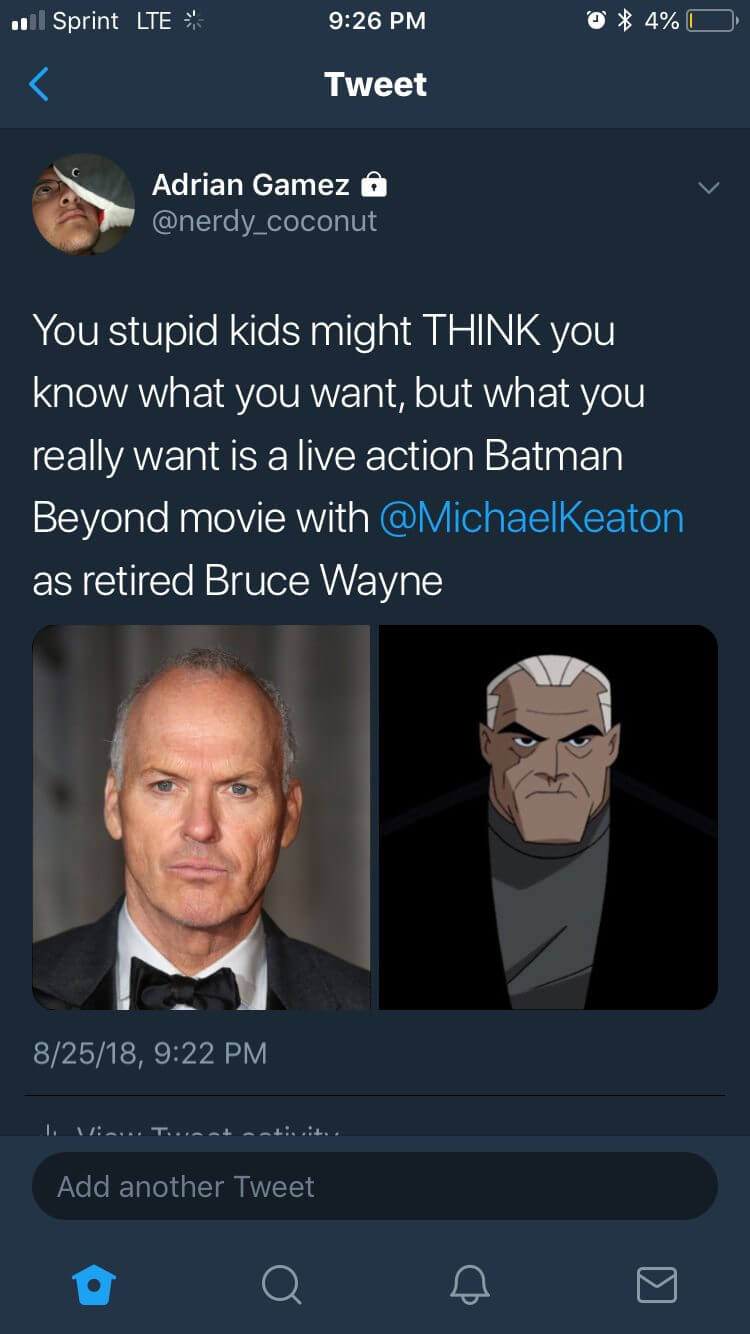Tap the back arrow icon
The height and width of the screenshot is (1334, 750).
tap(39, 84)
